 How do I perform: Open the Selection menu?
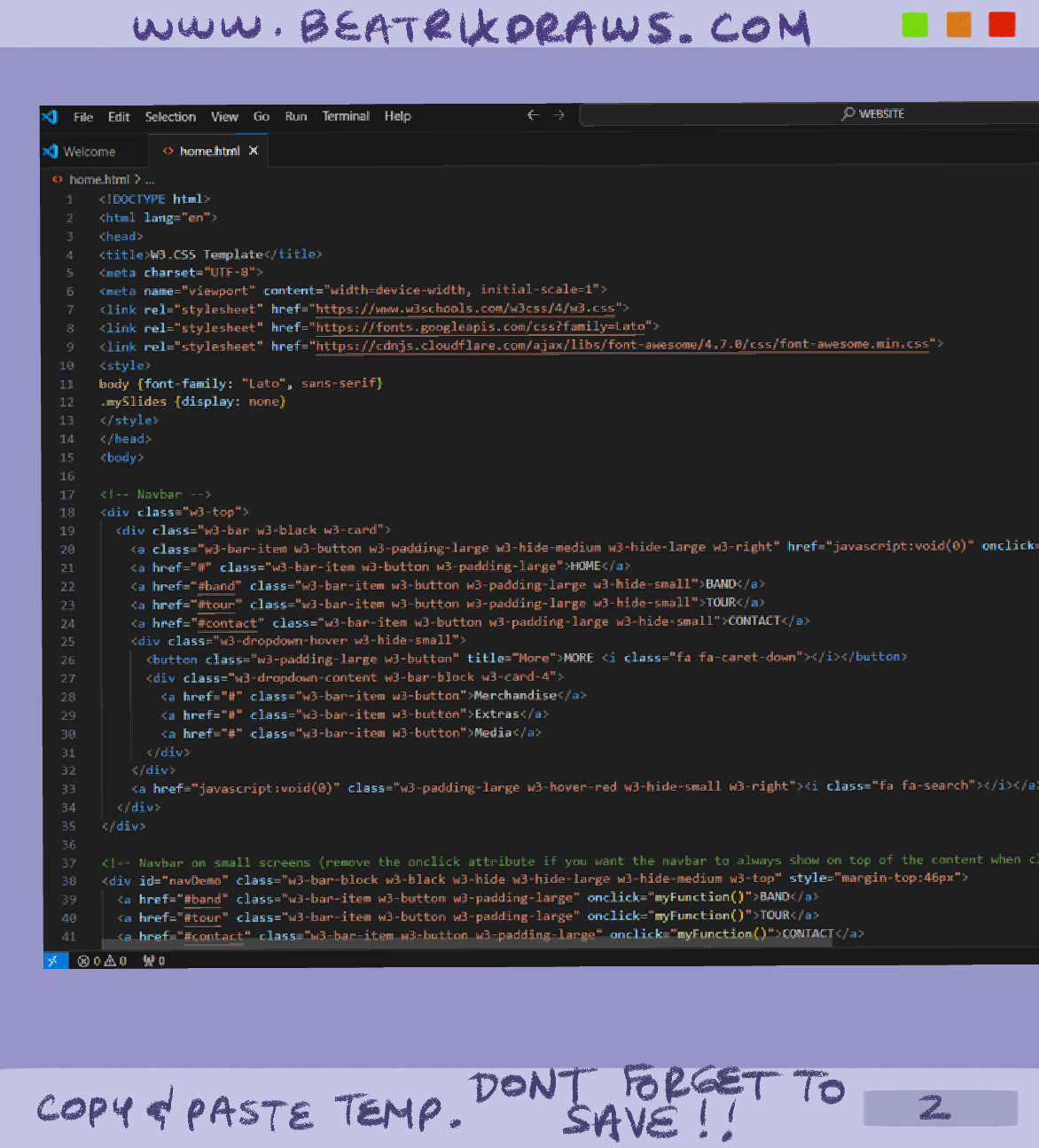pyautogui.click(x=170, y=117)
